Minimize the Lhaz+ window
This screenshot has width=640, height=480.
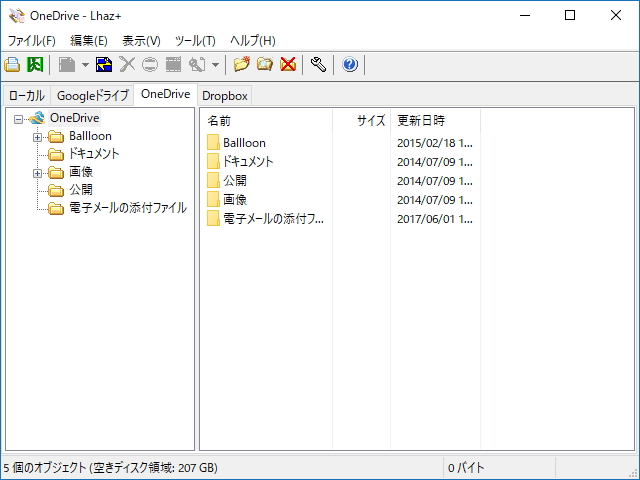tap(525, 15)
